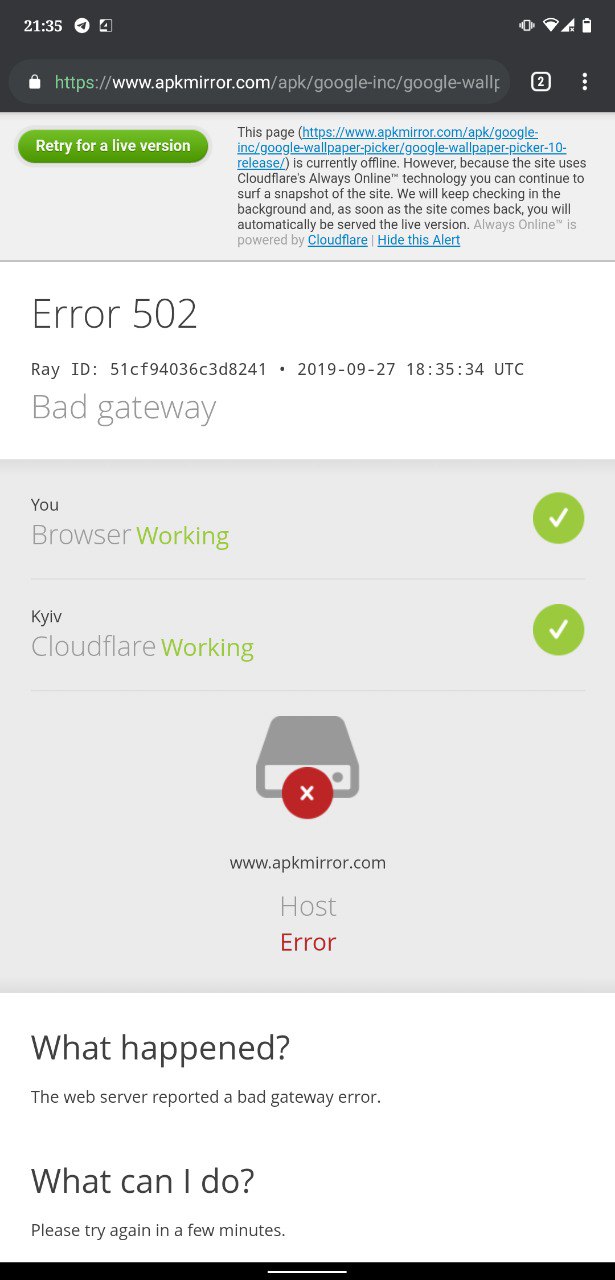The image size is (615, 1280).
Task: Tap the Retry for a live version button
Action: (x=112, y=146)
